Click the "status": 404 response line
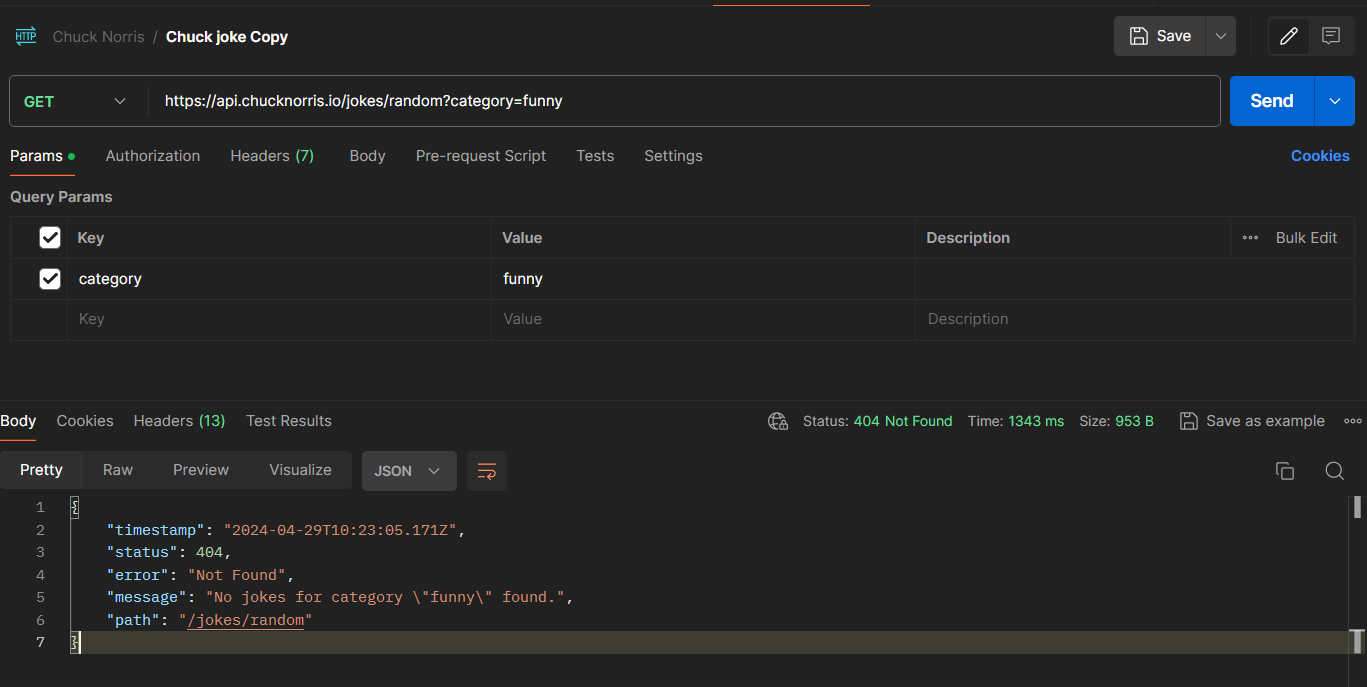The image size is (1367, 687). pyautogui.click(x=169, y=552)
